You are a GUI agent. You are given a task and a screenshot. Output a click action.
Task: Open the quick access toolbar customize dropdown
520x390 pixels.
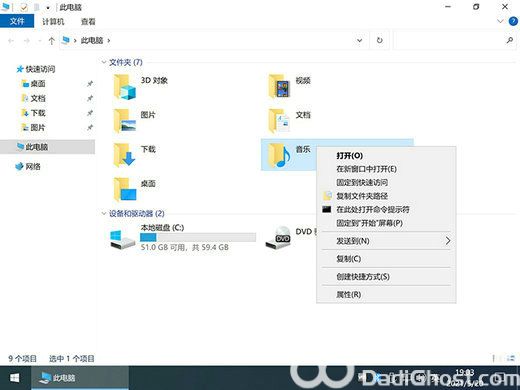tap(48, 7)
